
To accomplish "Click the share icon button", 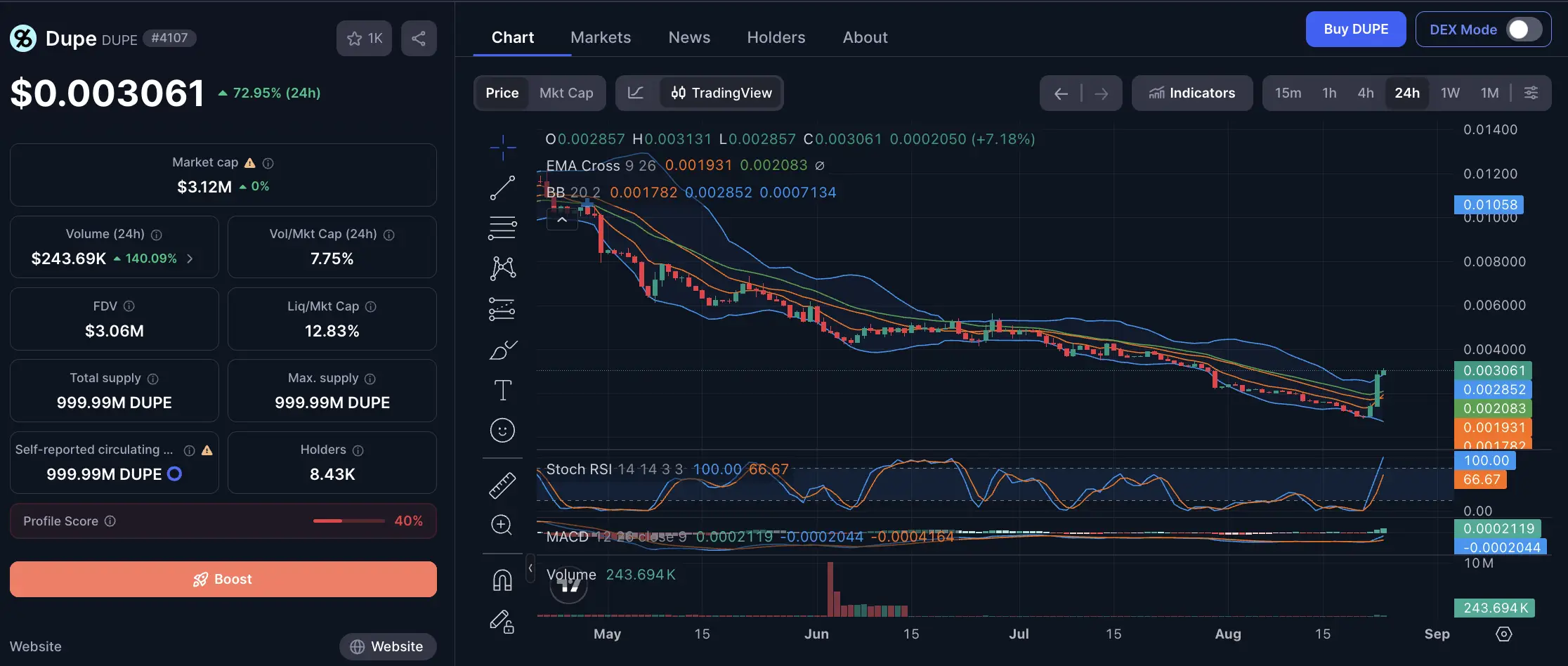I will [419, 38].
